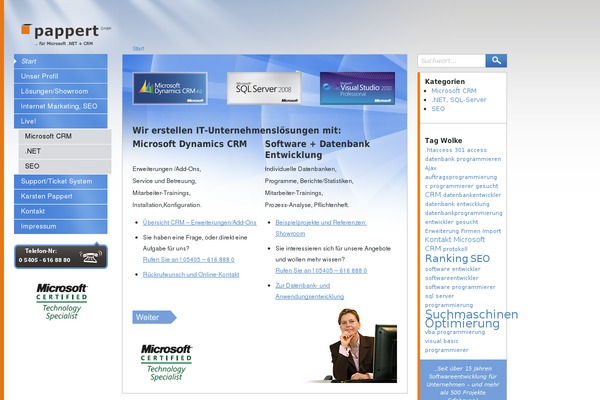The height and width of the screenshot is (400, 600).
Task: Select .NET, SQL-Server category
Action: (459, 100)
